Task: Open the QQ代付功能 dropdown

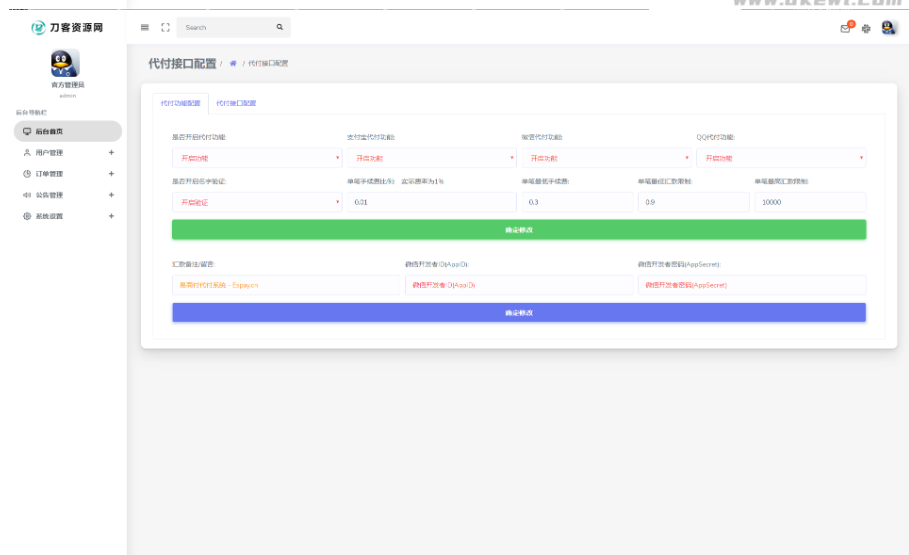Action: click(781, 158)
